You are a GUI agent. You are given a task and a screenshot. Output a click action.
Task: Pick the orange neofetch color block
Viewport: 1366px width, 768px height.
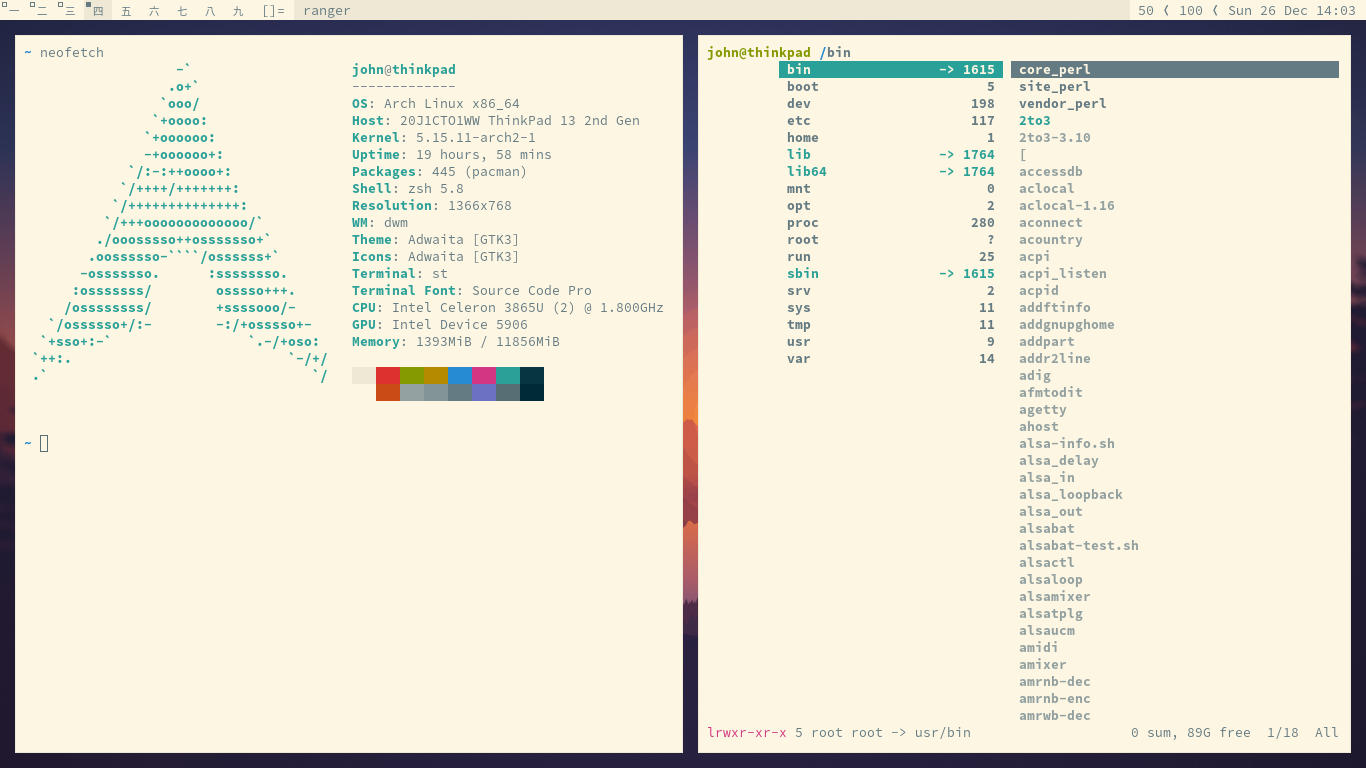click(388, 392)
